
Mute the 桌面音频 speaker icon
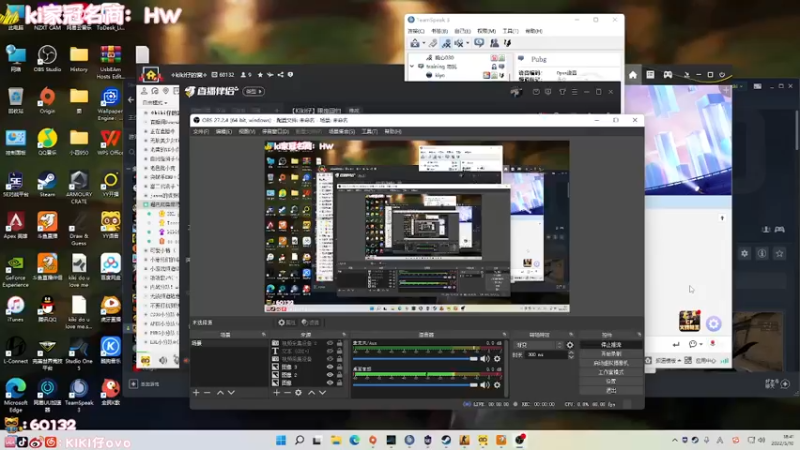point(485,385)
